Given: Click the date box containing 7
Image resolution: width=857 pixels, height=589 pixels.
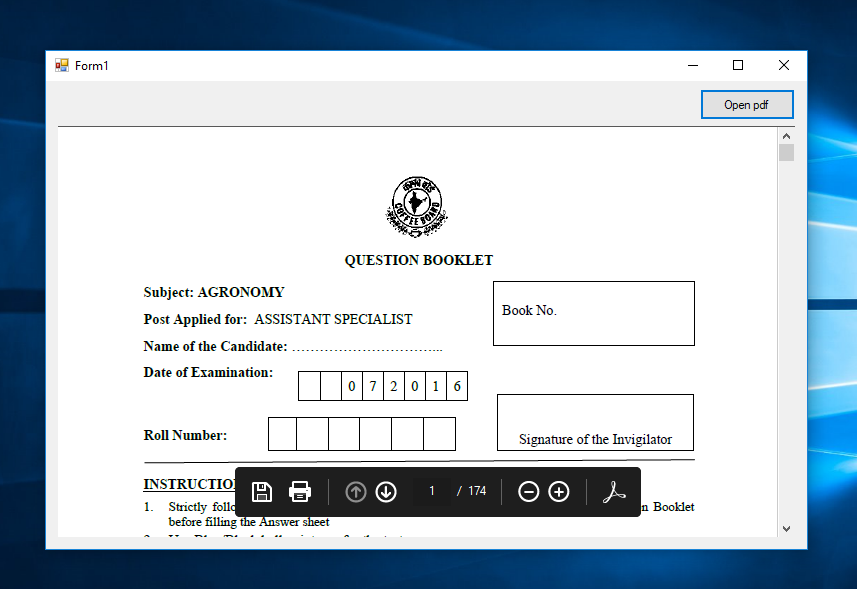Looking at the screenshot, I should (x=373, y=386).
